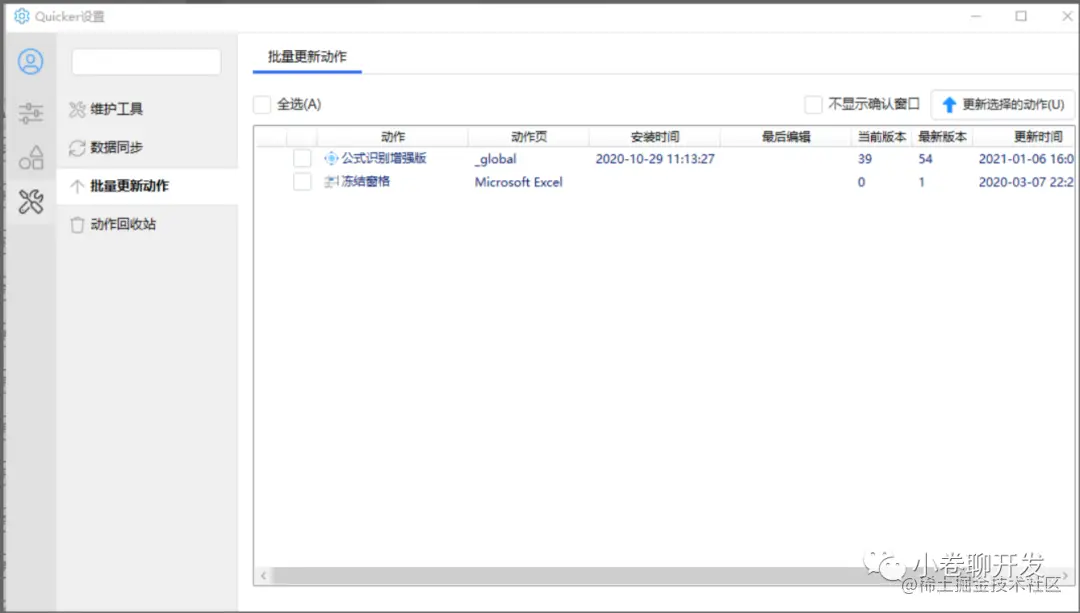Click 更新选择的动作(U) button
The width and height of the screenshot is (1080, 613).
pyautogui.click(x=1003, y=105)
